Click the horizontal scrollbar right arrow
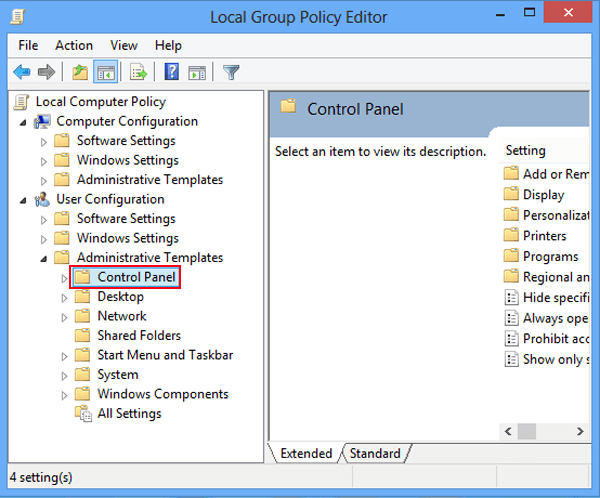Viewport: 600px width, 498px height. 580,431
